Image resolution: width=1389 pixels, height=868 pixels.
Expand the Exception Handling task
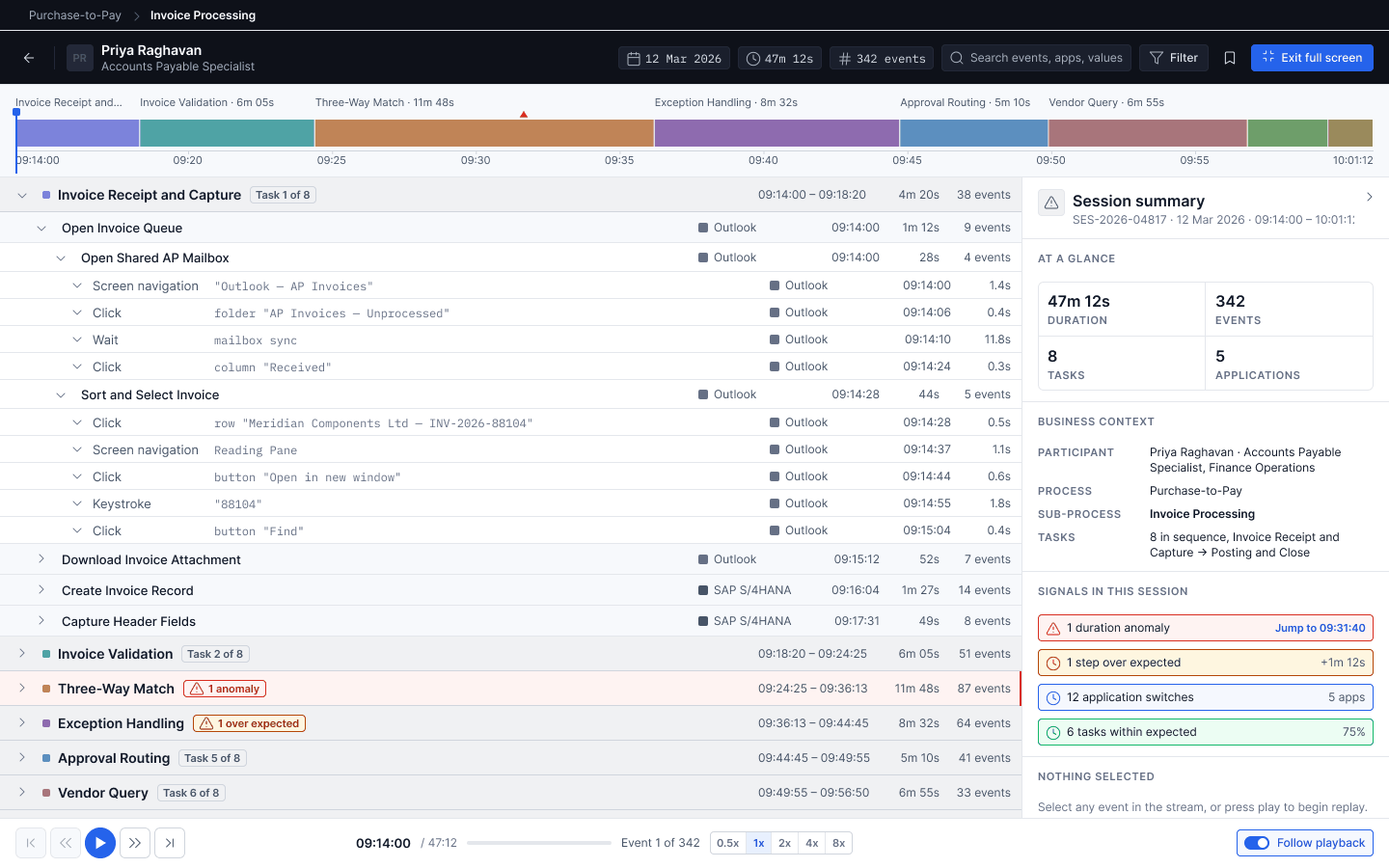click(x=22, y=723)
